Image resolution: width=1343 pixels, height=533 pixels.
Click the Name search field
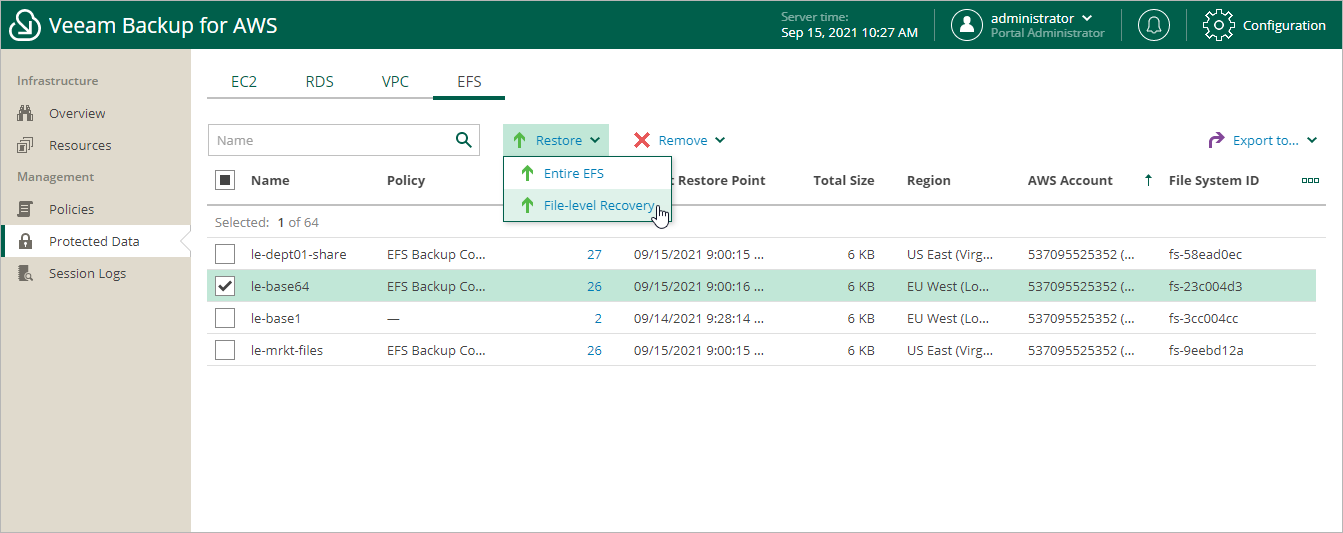pos(330,140)
